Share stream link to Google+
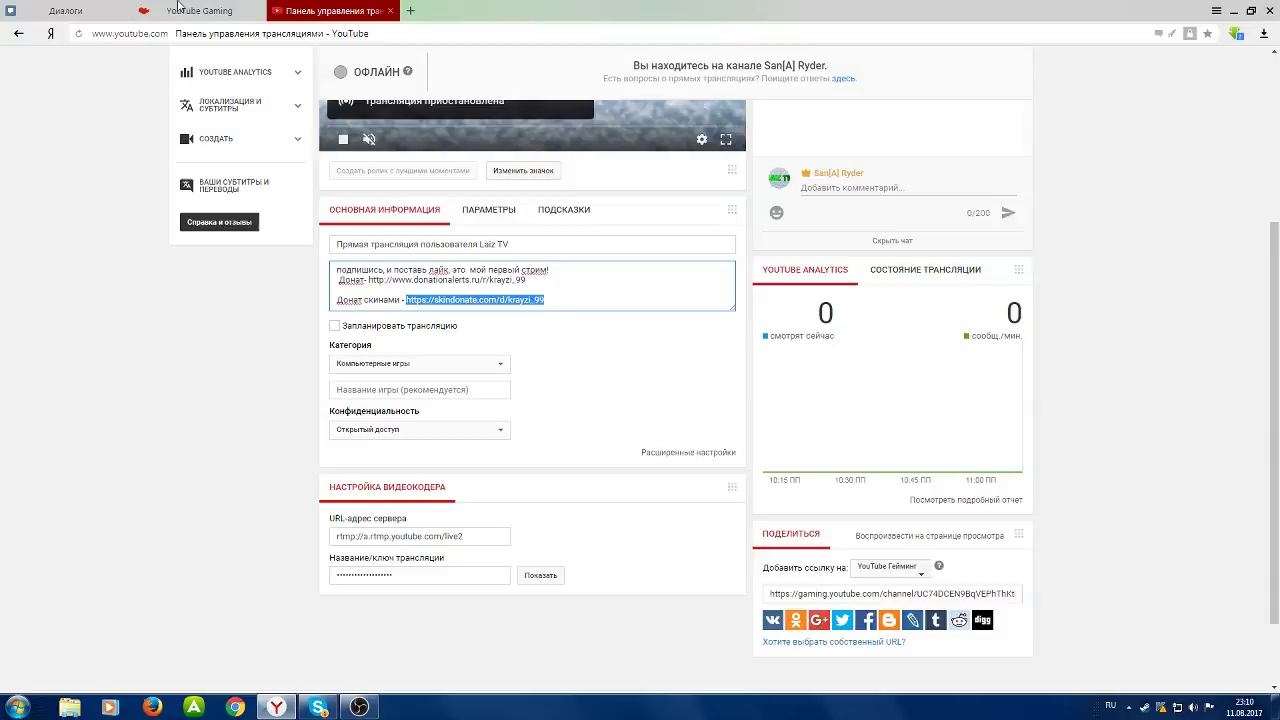Image resolution: width=1280 pixels, height=720 pixels. 819,620
